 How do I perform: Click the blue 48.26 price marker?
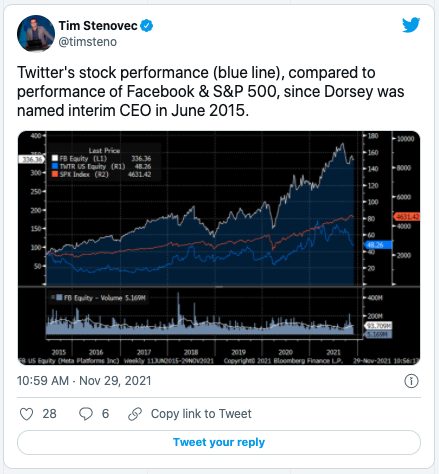(x=378, y=245)
